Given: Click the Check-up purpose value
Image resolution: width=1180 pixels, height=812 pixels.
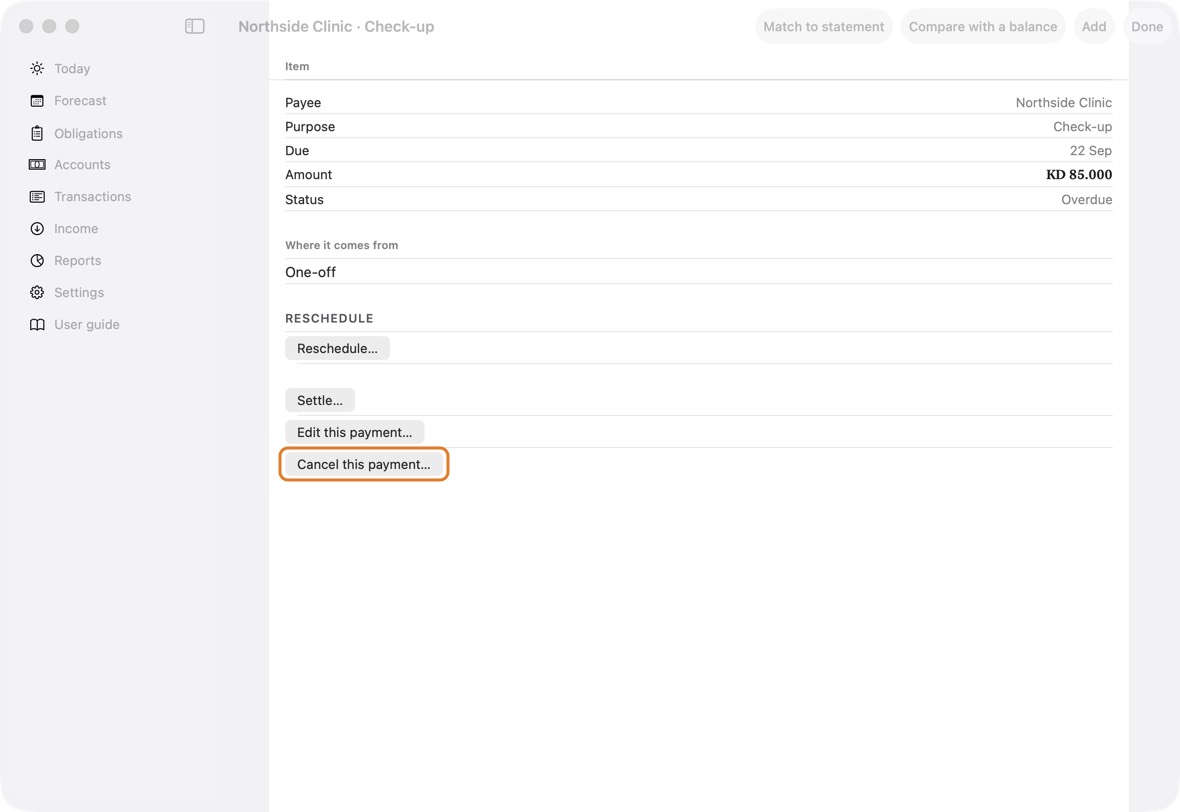Looking at the screenshot, I should [1082, 126].
